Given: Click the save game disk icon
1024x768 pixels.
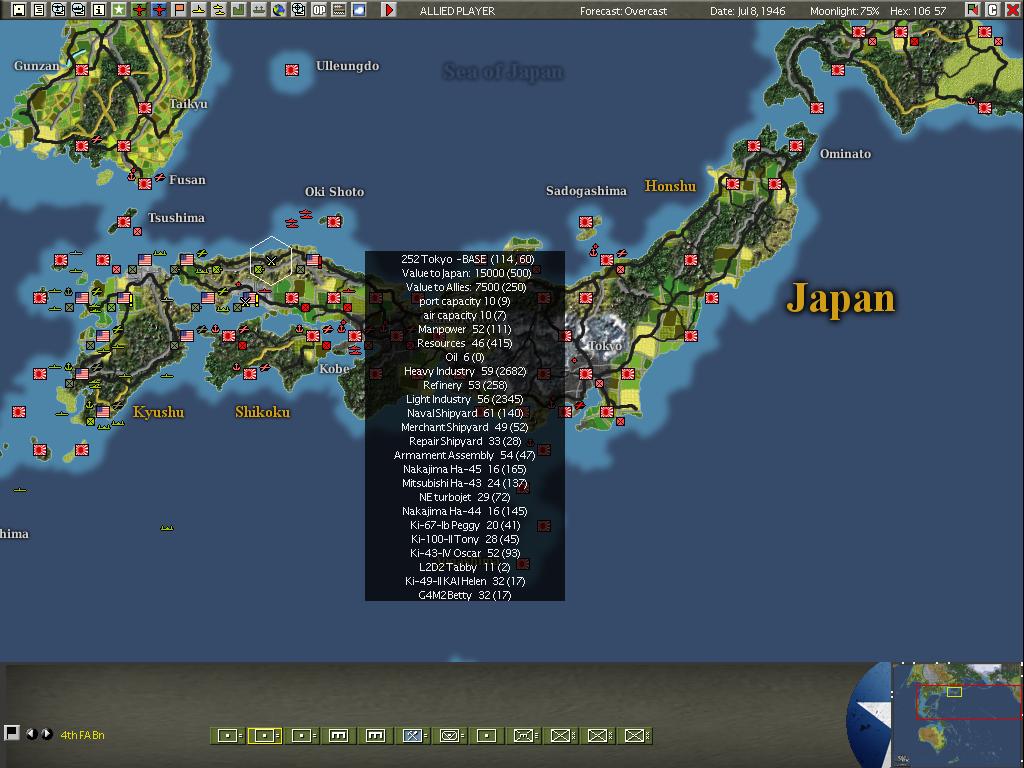Looking at the screenshot, I should (x=19, y=10).
